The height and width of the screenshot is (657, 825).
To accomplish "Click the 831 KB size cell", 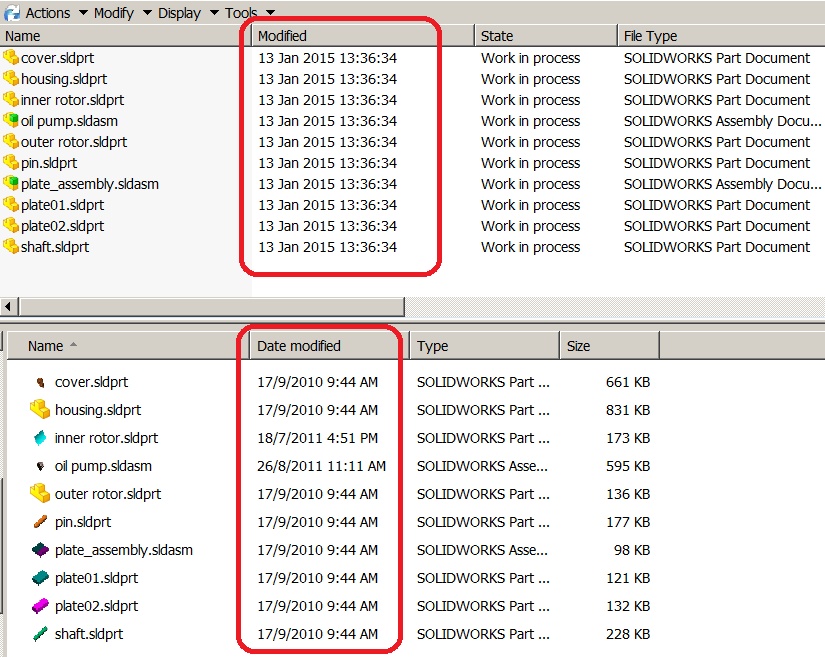I will (x=628, y=410).
